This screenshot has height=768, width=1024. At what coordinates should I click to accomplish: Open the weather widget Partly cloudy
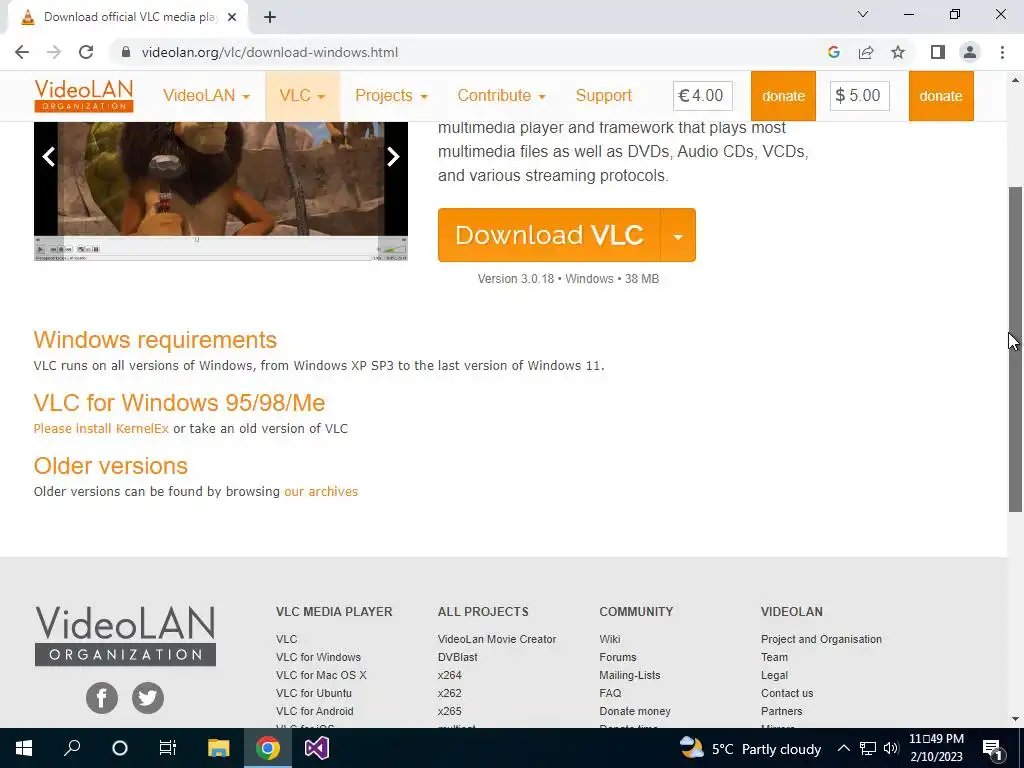coord(750,748)
